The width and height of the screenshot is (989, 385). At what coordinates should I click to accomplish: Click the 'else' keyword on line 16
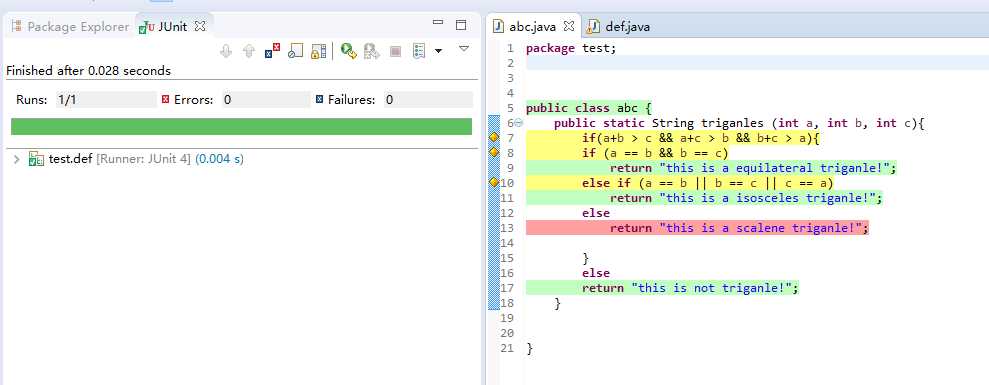coord(596,273)
